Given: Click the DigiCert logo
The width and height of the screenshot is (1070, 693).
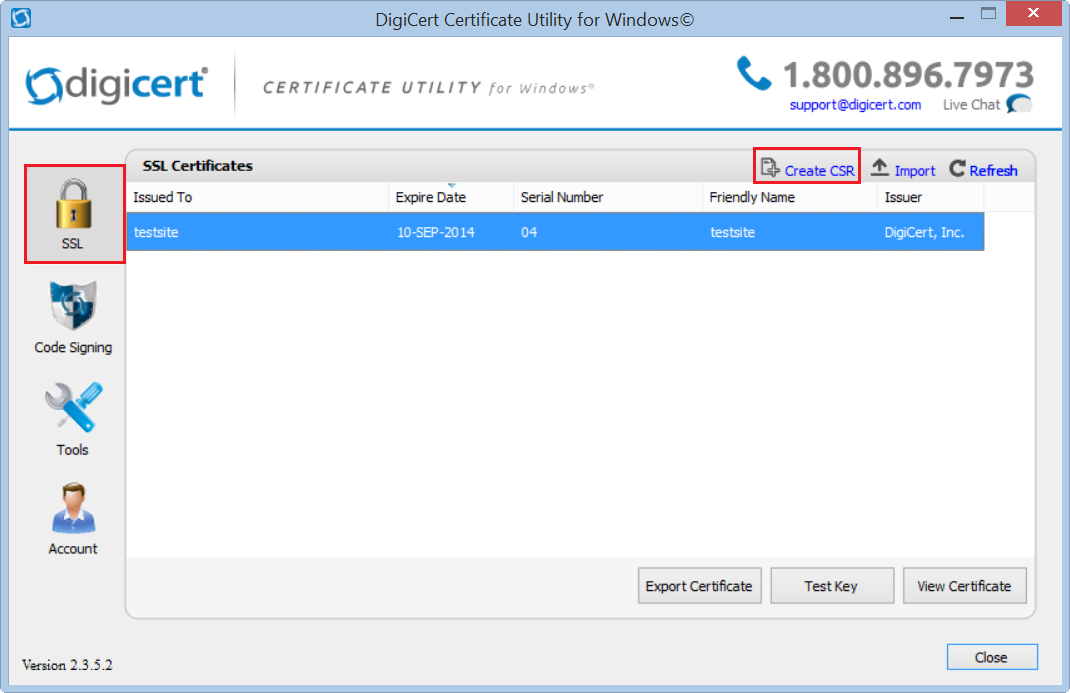Looking at the screenshot, I should point(116,86).
